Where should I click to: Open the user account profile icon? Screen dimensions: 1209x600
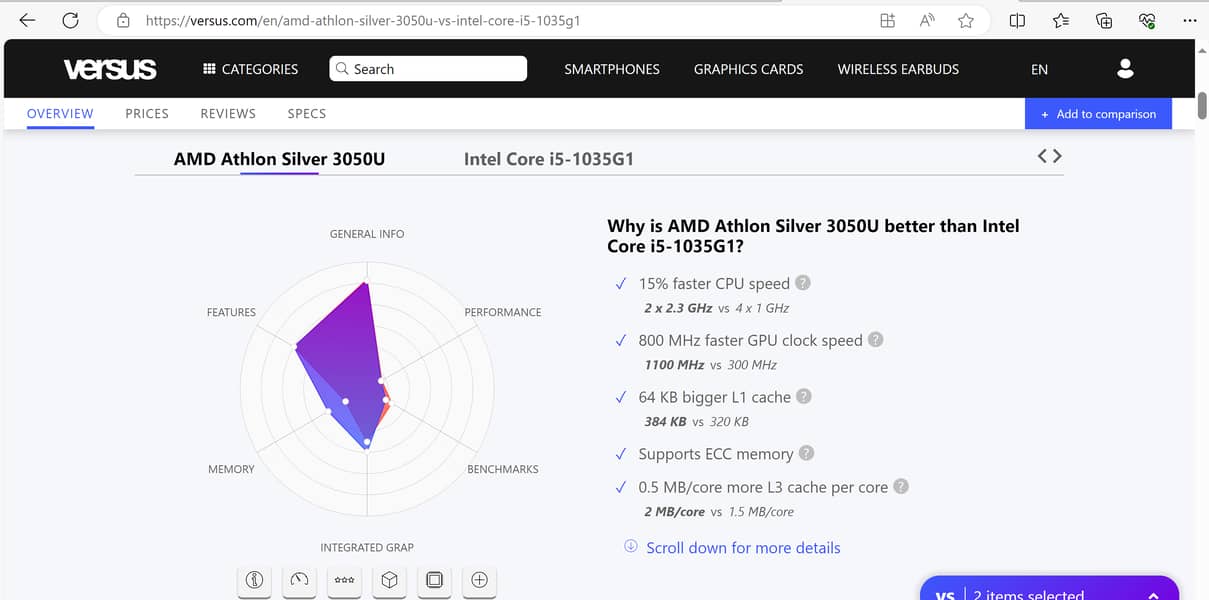(1125, 69)
